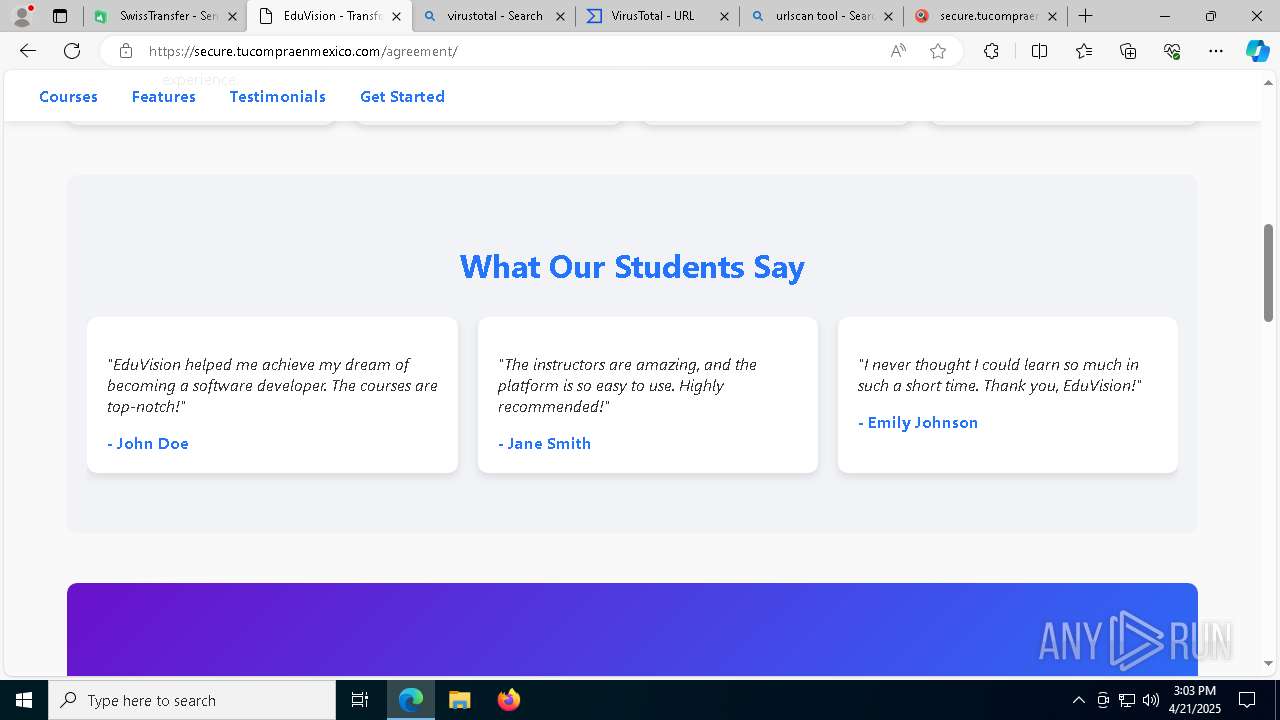Viewport: 1280px width, 720px height.
Task: Open the browser profile icon
Action: coord(22,16)
